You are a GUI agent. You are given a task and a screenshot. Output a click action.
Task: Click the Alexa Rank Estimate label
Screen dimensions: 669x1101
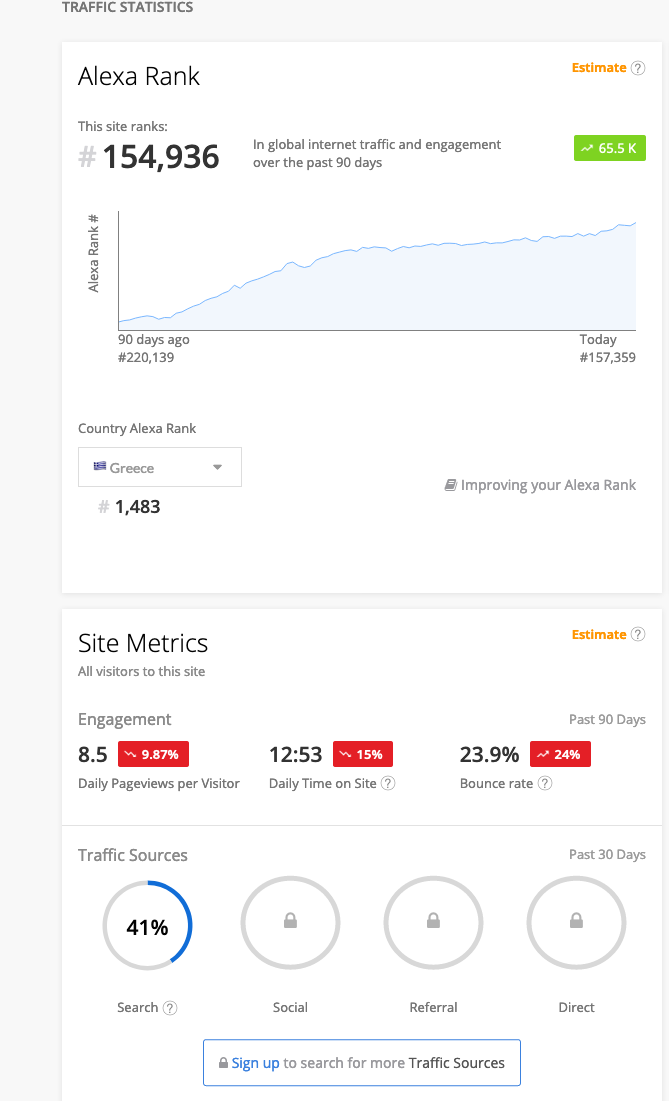599,68
